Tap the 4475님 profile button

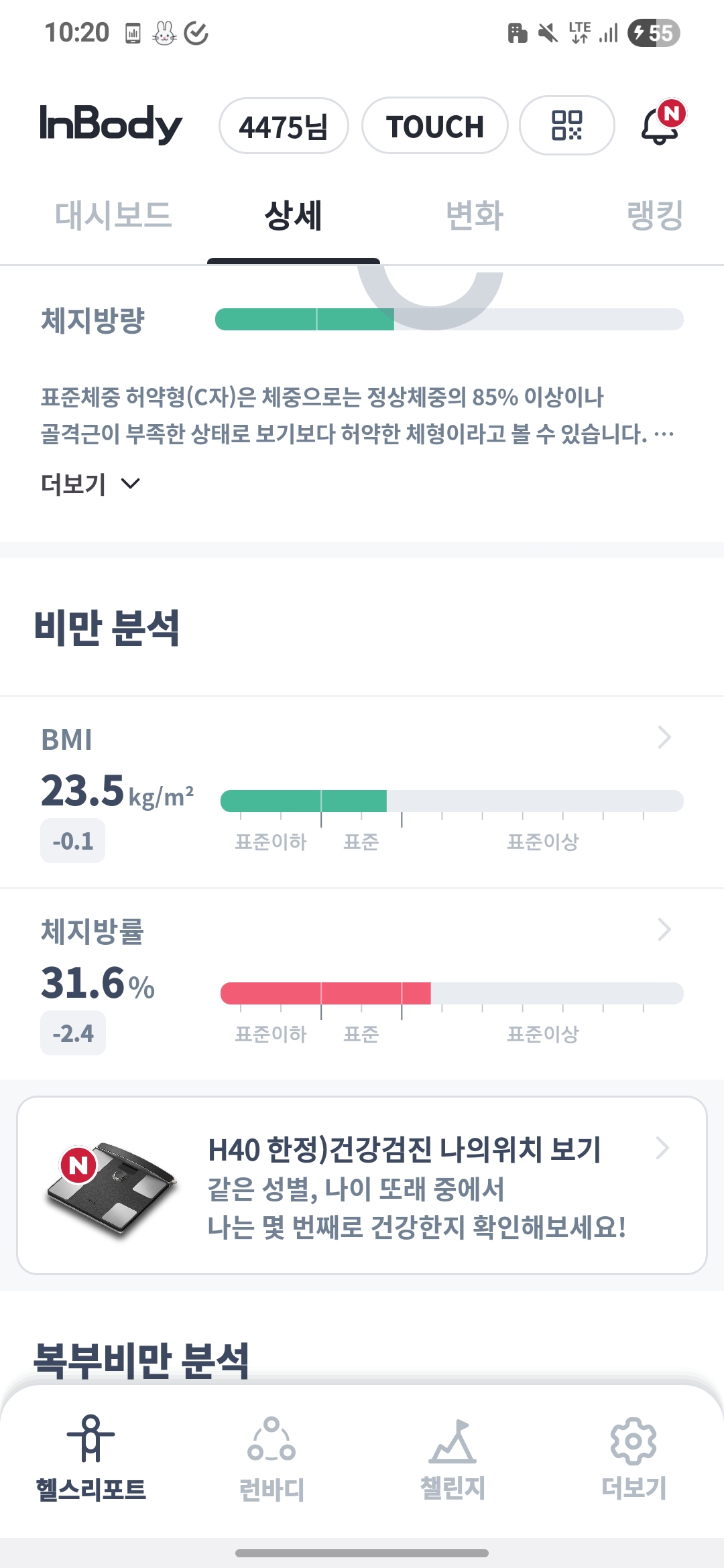click(284, 126)
